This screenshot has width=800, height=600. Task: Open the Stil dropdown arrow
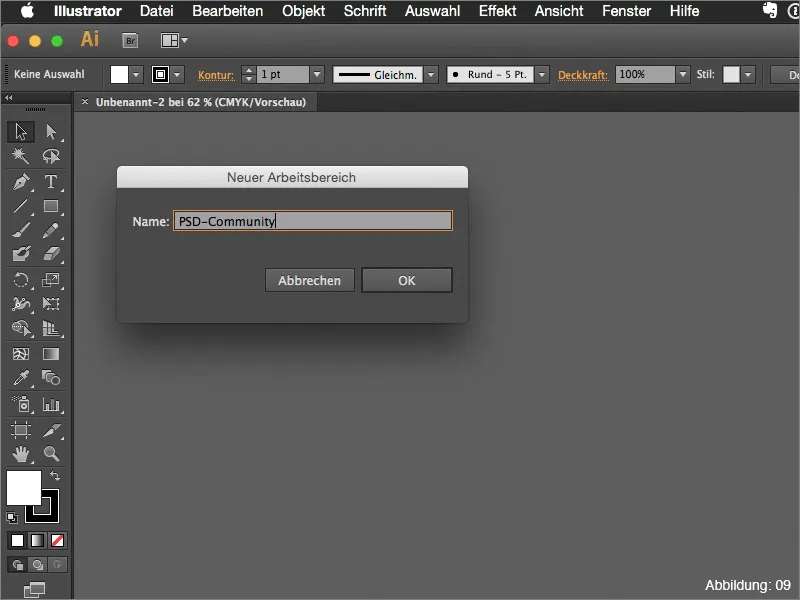tap(748, 74)
